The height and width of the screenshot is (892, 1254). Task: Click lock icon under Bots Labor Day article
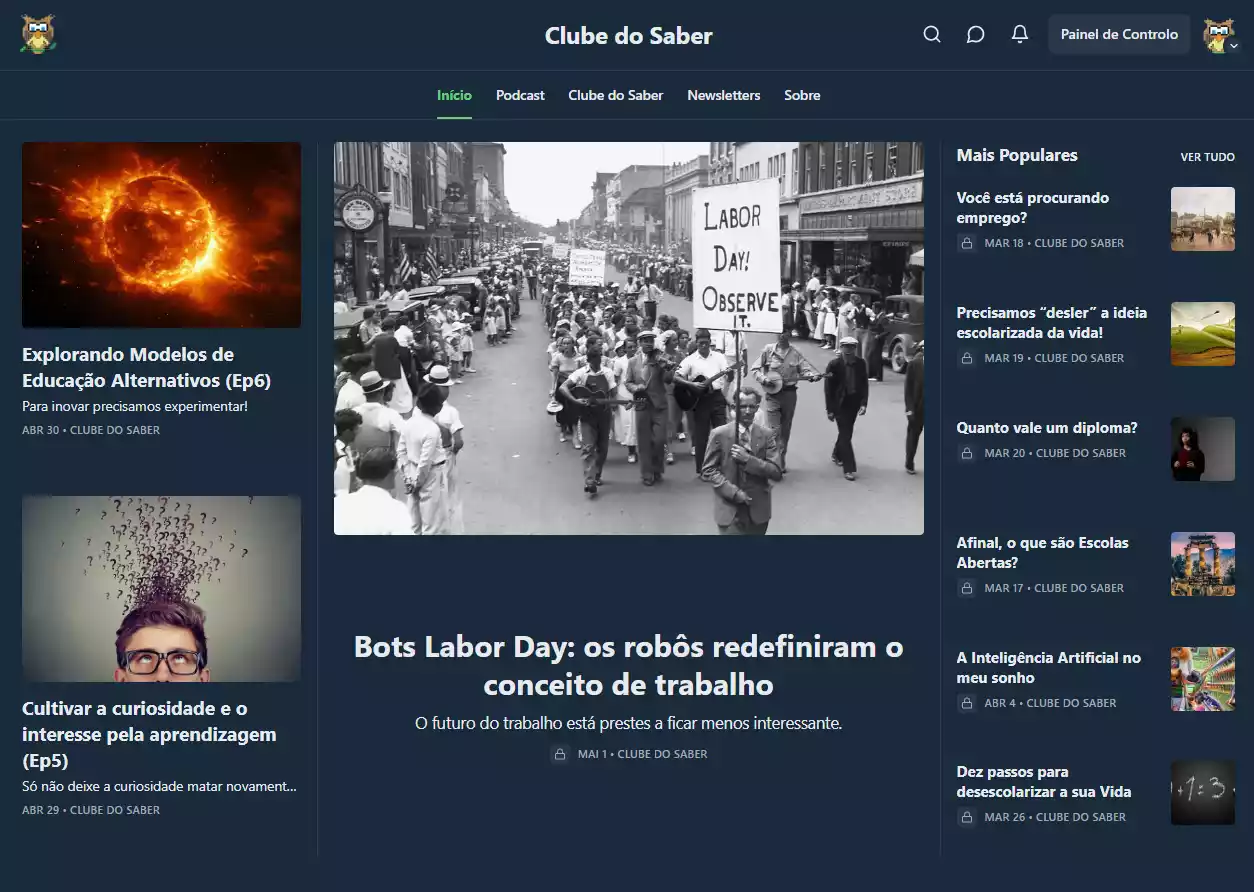click(560, 754)
